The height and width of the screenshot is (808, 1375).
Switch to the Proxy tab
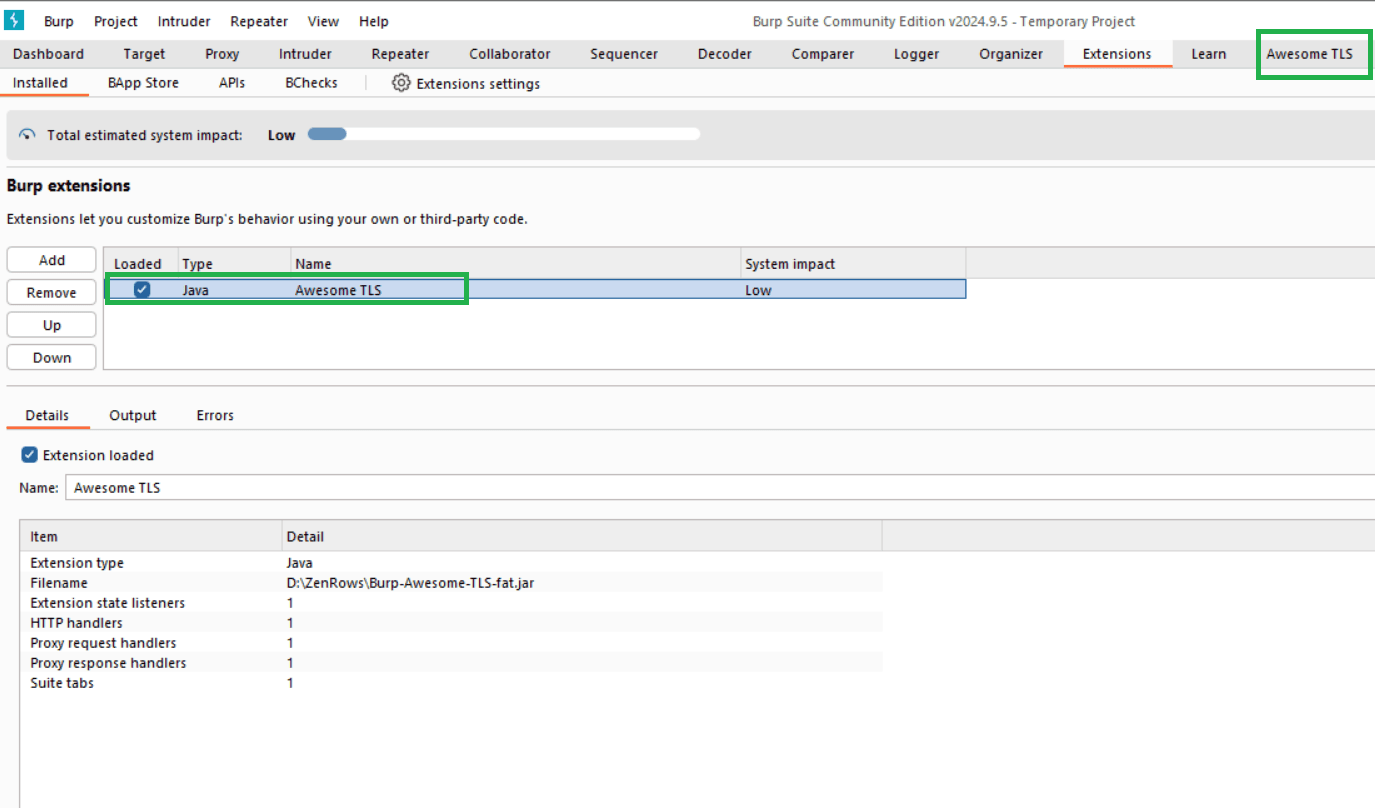(222, 54)
